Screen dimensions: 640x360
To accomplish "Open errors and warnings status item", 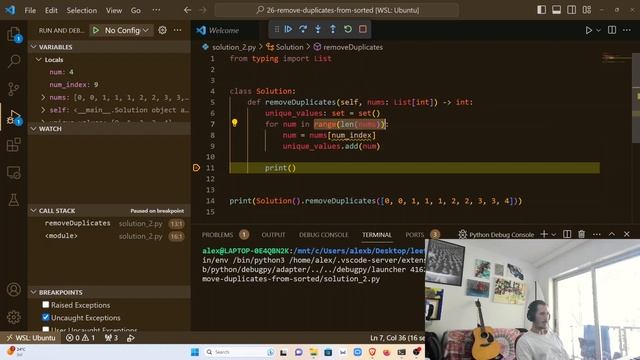I will (80, 338).
